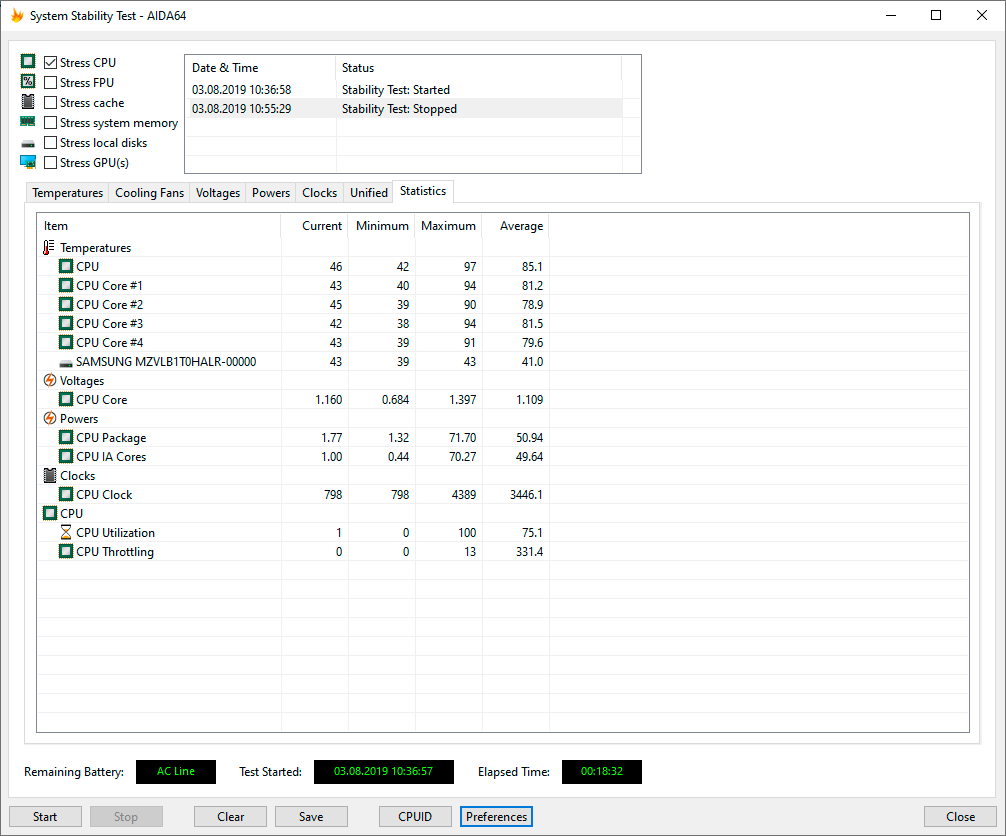Click the chip icon of the CPU Core voltage row
The height and width of the screenshot is (836, 1006).
coord(65,400)
